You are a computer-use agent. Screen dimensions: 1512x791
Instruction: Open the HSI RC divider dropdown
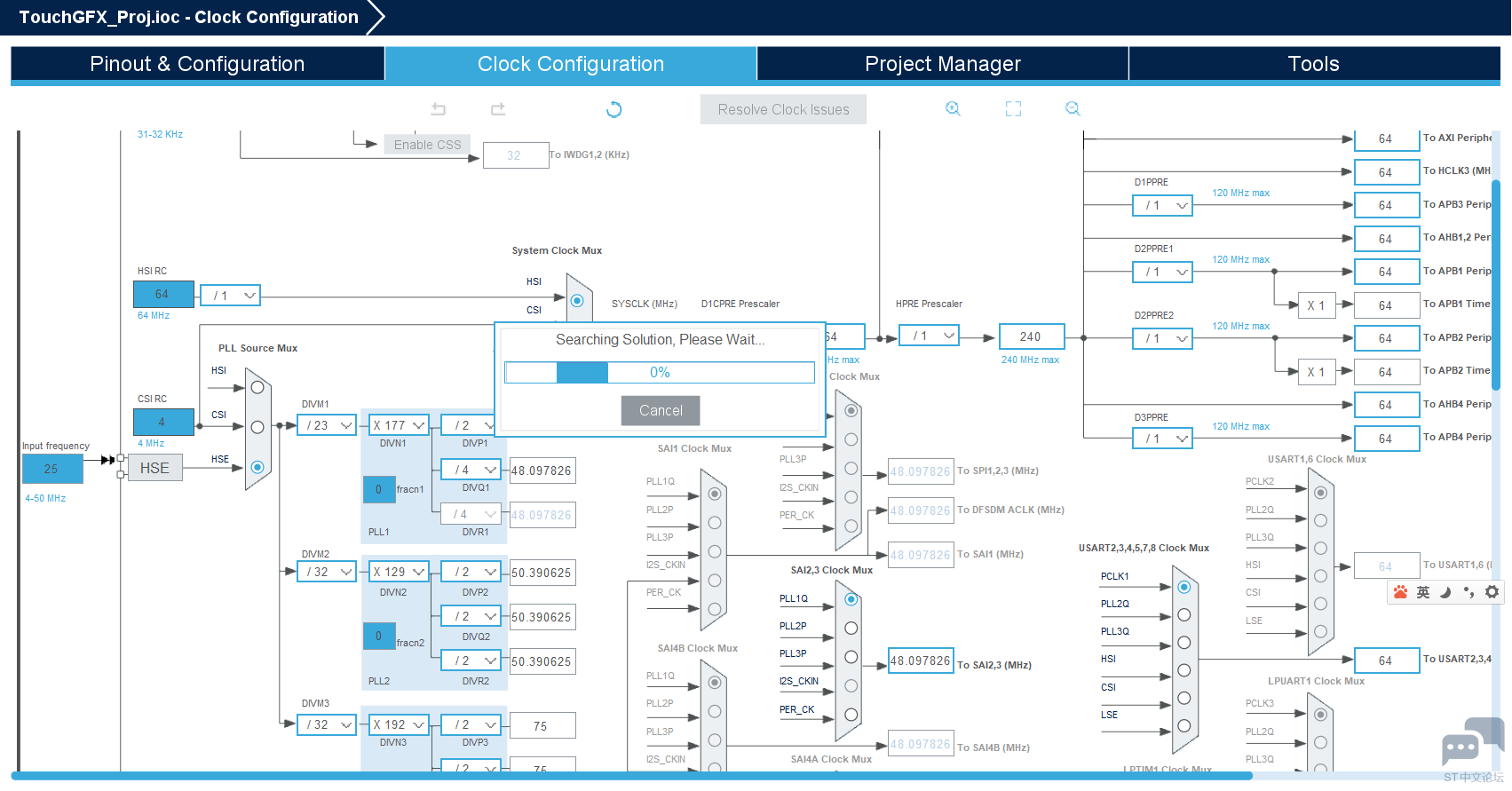231,296
